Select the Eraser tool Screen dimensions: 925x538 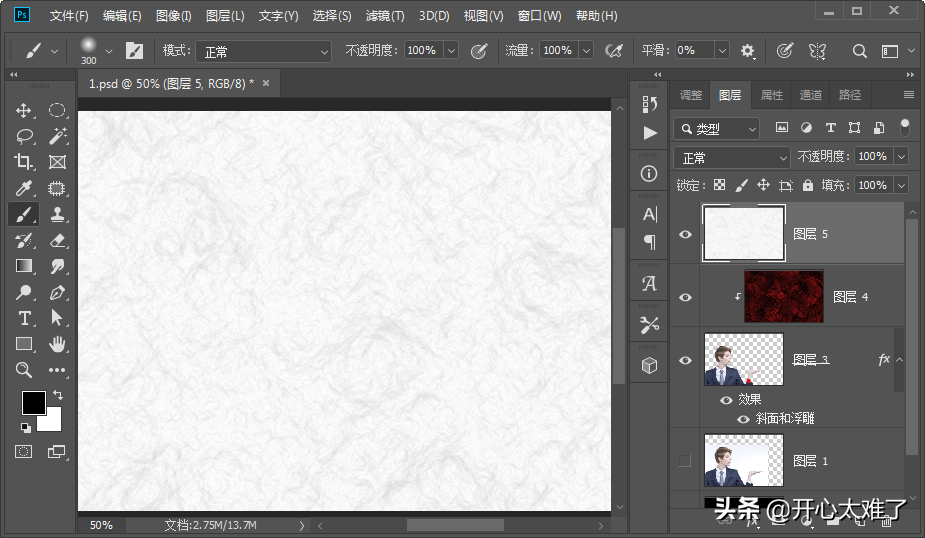coord(57,240)
